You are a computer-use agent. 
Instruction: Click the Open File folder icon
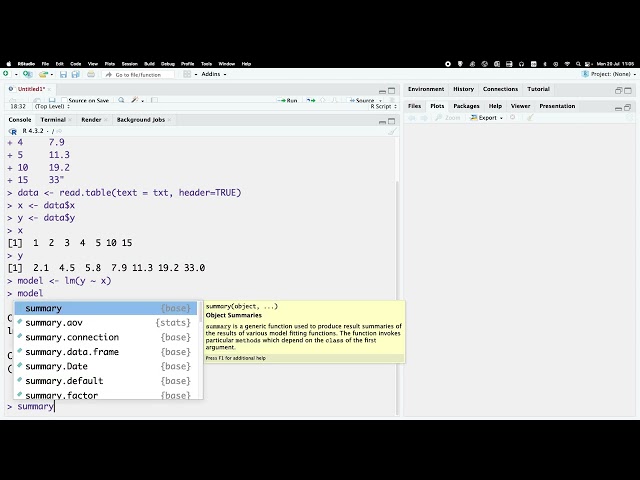click(43, 74)
